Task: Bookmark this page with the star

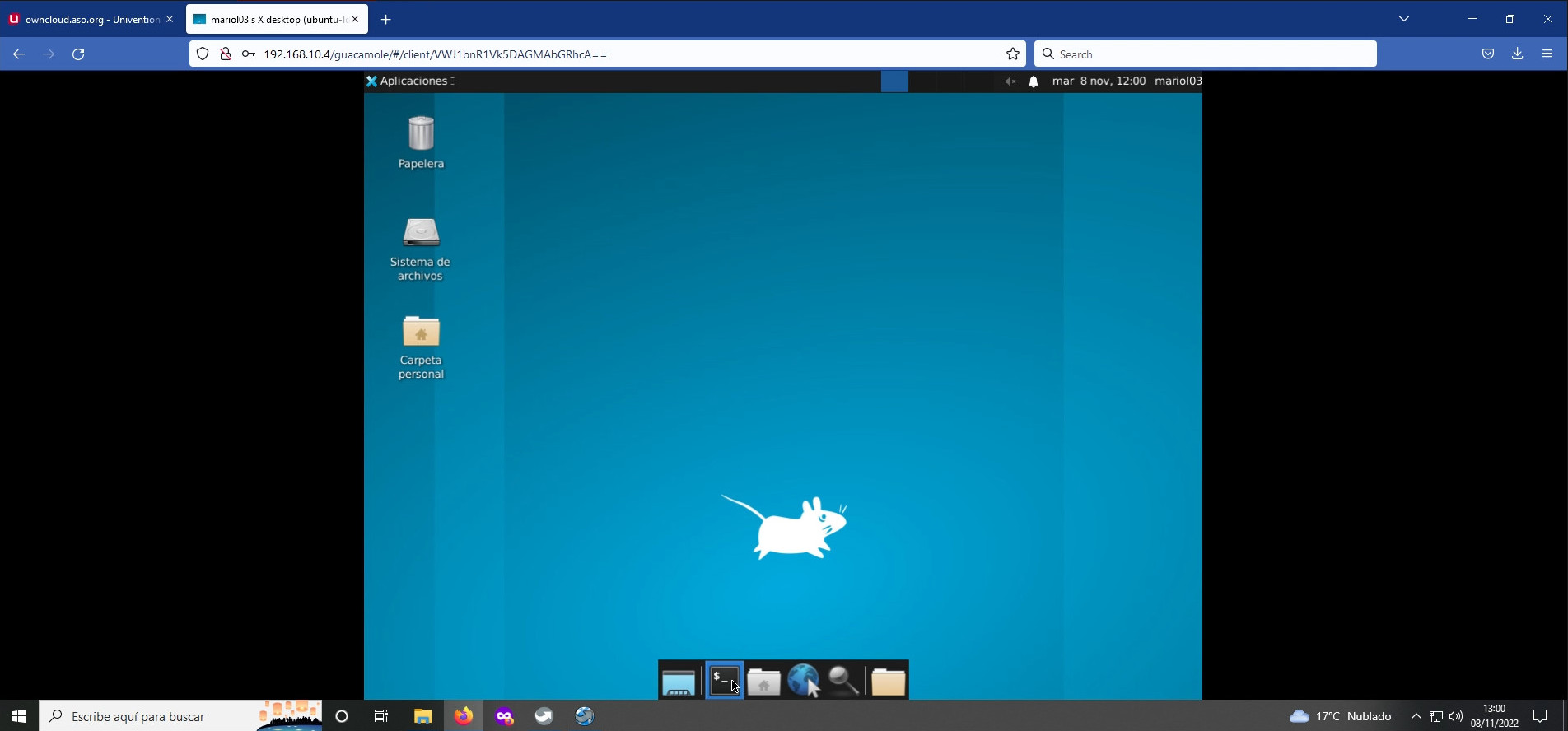Action: [1013, 54]
